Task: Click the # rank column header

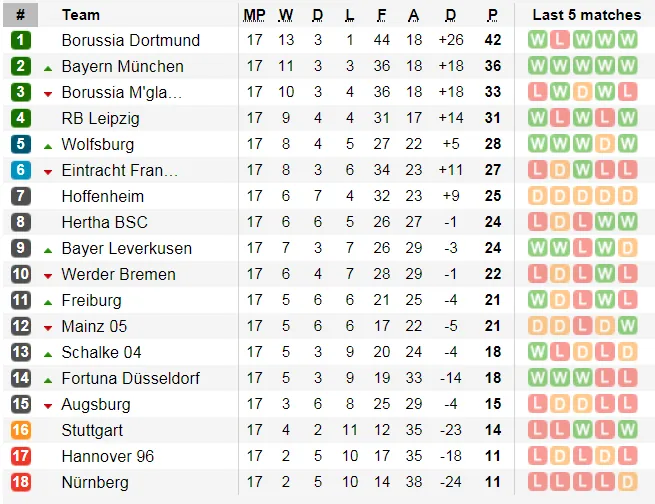Action: click(21, 15)
